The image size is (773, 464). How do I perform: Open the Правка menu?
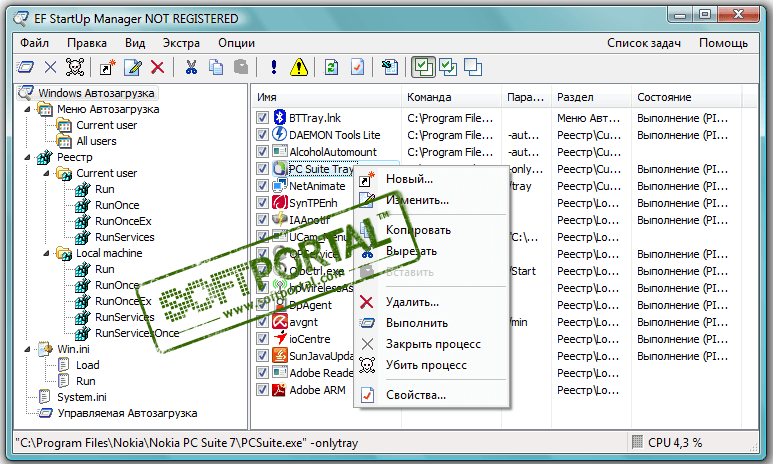pos(87,43)
